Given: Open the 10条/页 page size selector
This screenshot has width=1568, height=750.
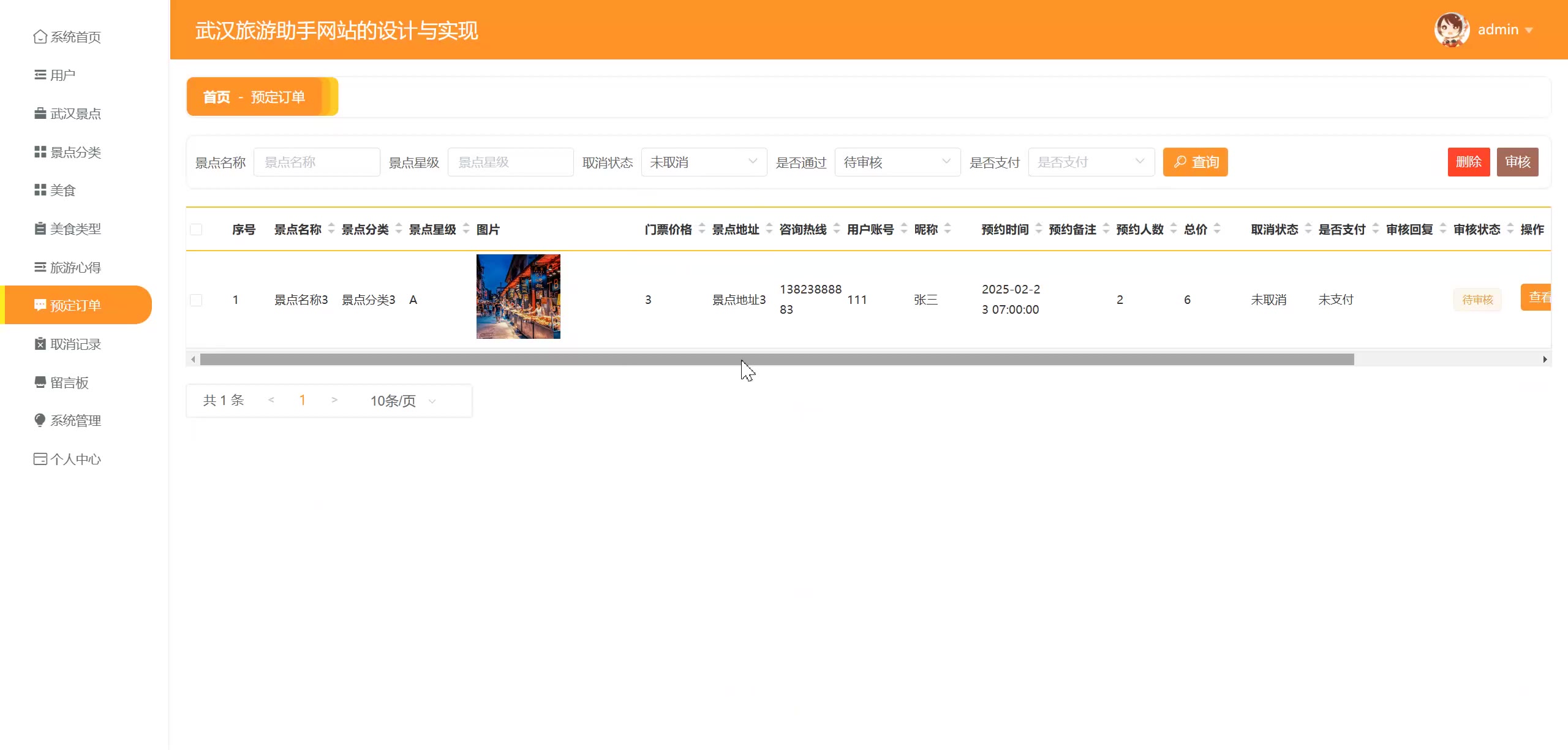Looking at the screenshot, I should pyautogui.click(x=402, y=401).
